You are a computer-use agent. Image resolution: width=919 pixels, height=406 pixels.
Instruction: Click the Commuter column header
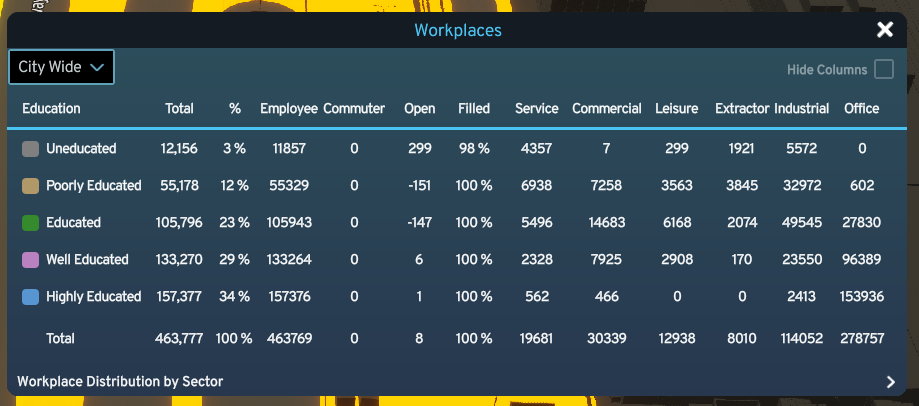(x=354, y=108)
